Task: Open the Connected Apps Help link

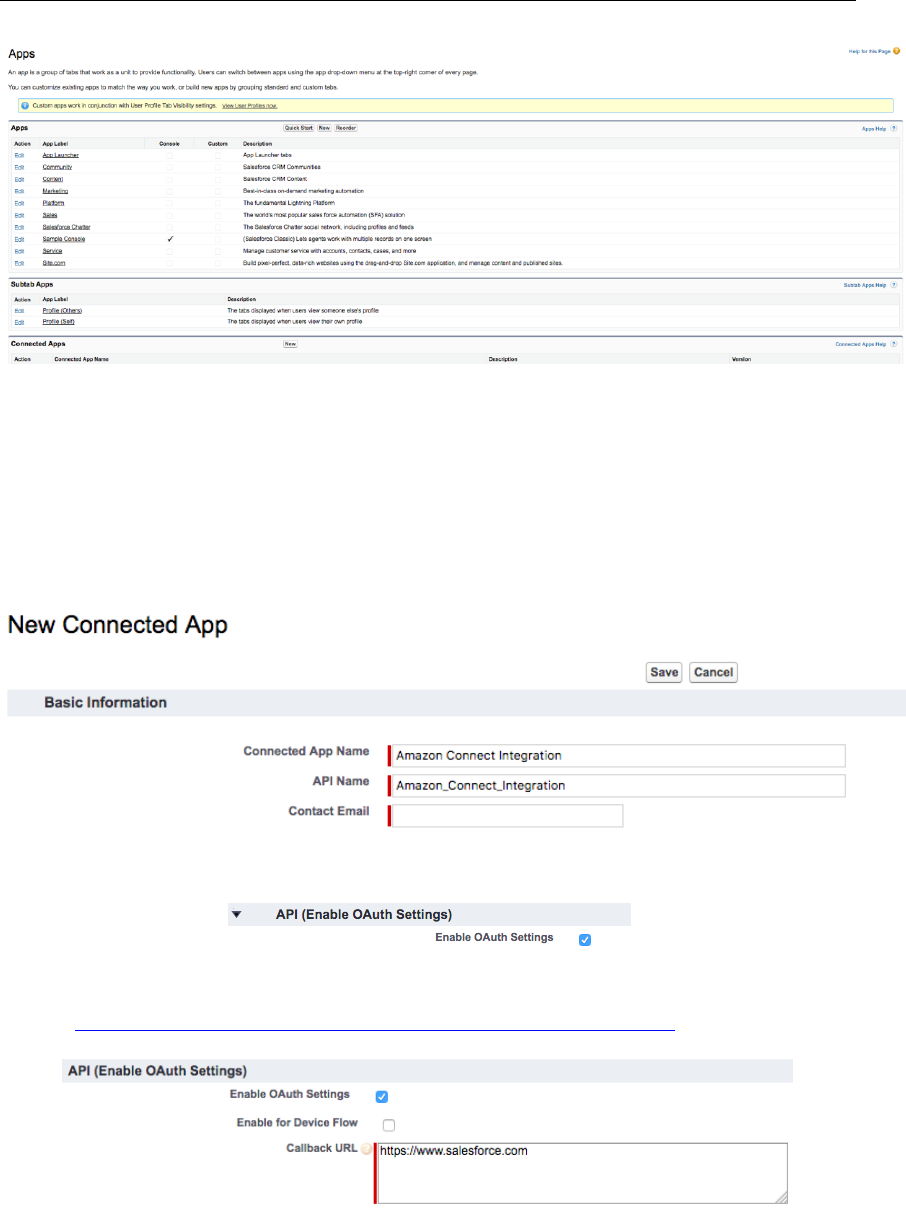Action: [861, 344]
